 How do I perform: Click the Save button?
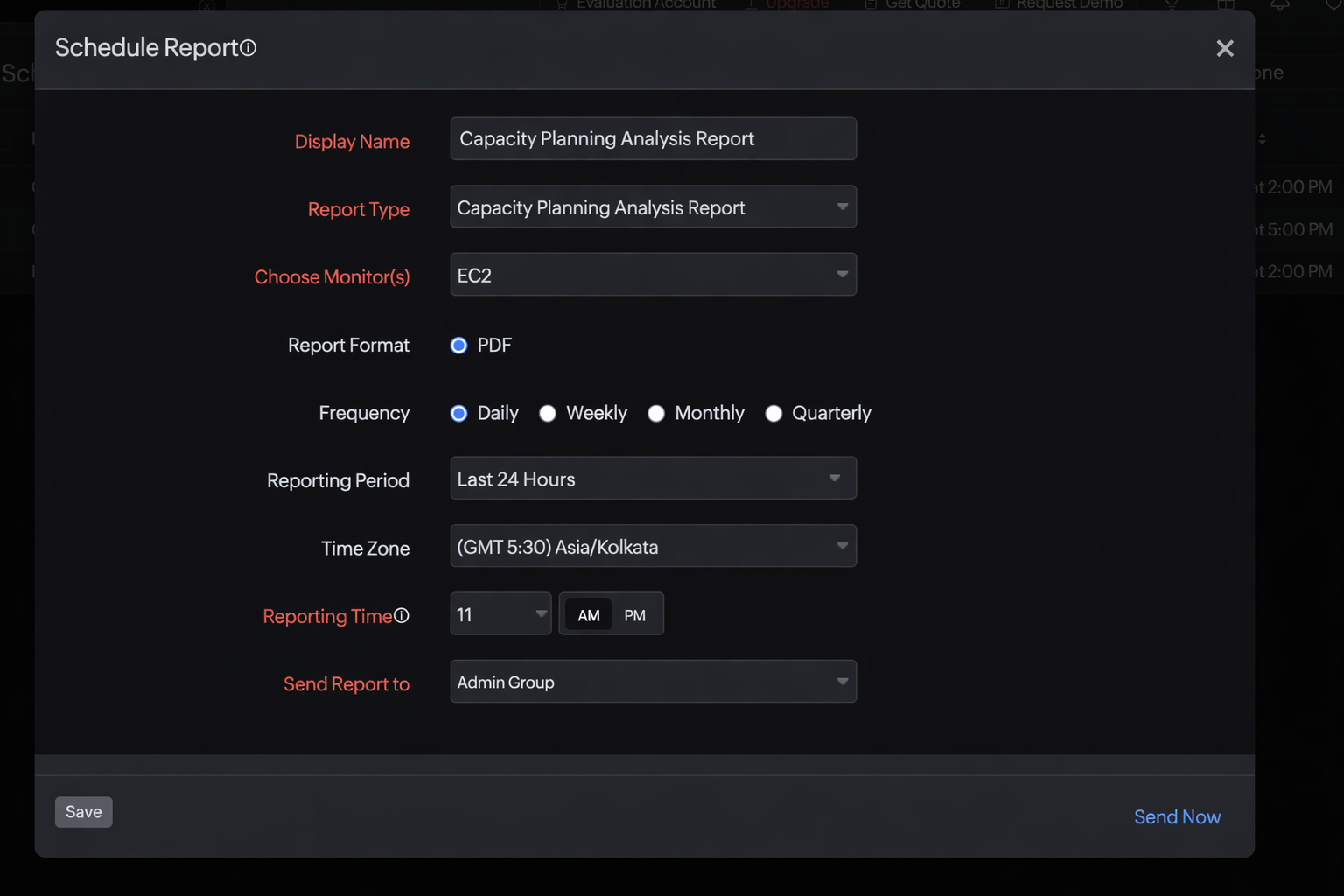pos(83,812)
